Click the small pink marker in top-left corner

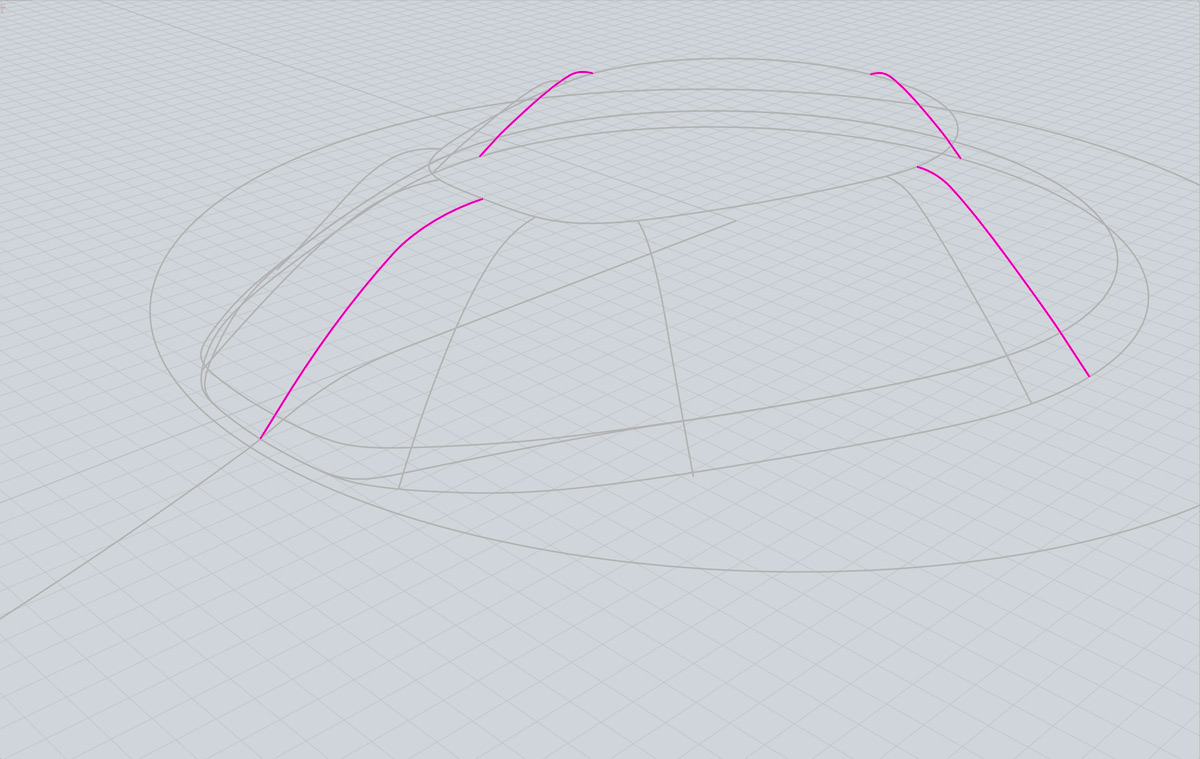(x=3, y=5)
